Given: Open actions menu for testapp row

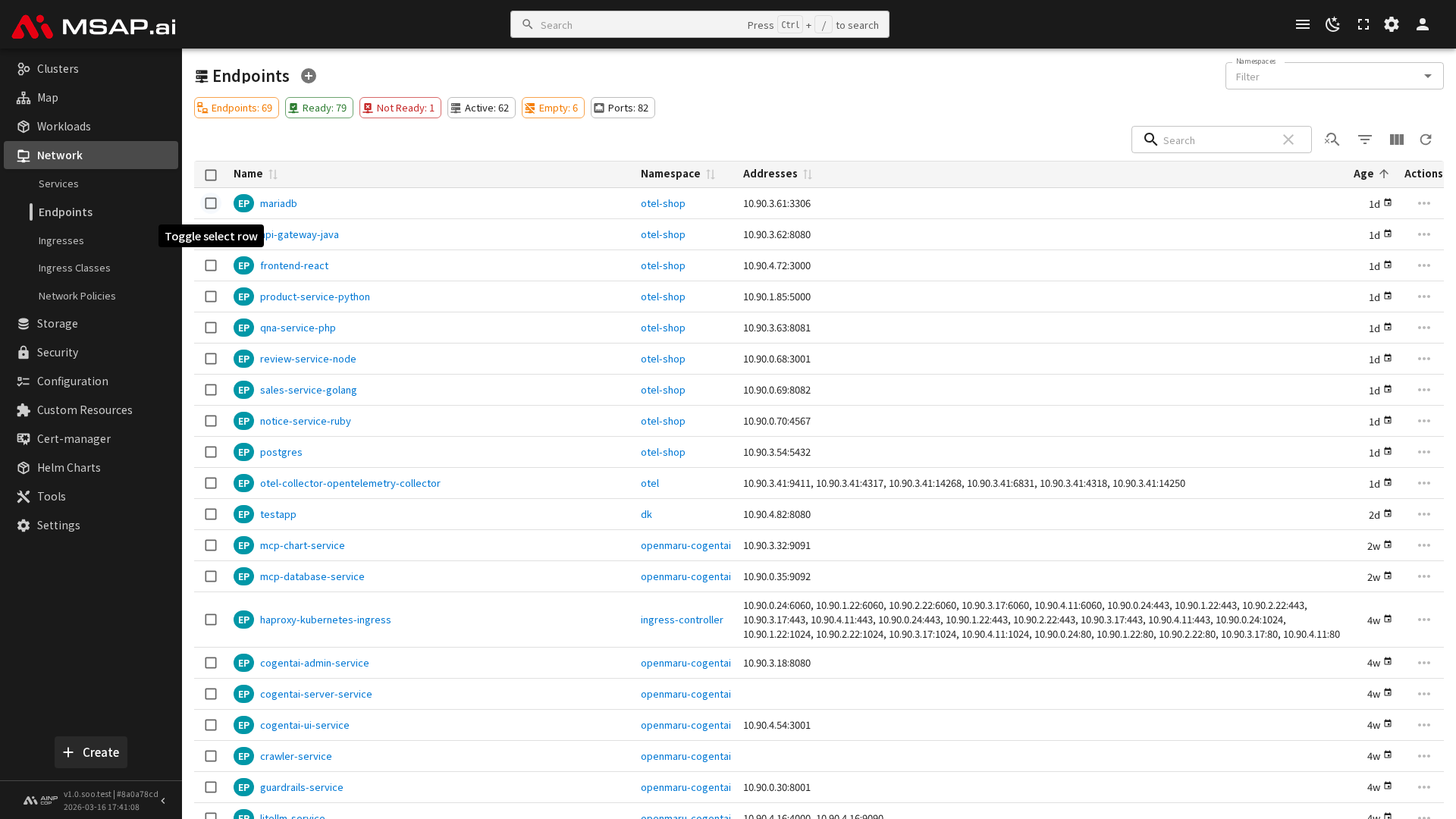Looking at the screenshot, I should (x=1423, y=514).
